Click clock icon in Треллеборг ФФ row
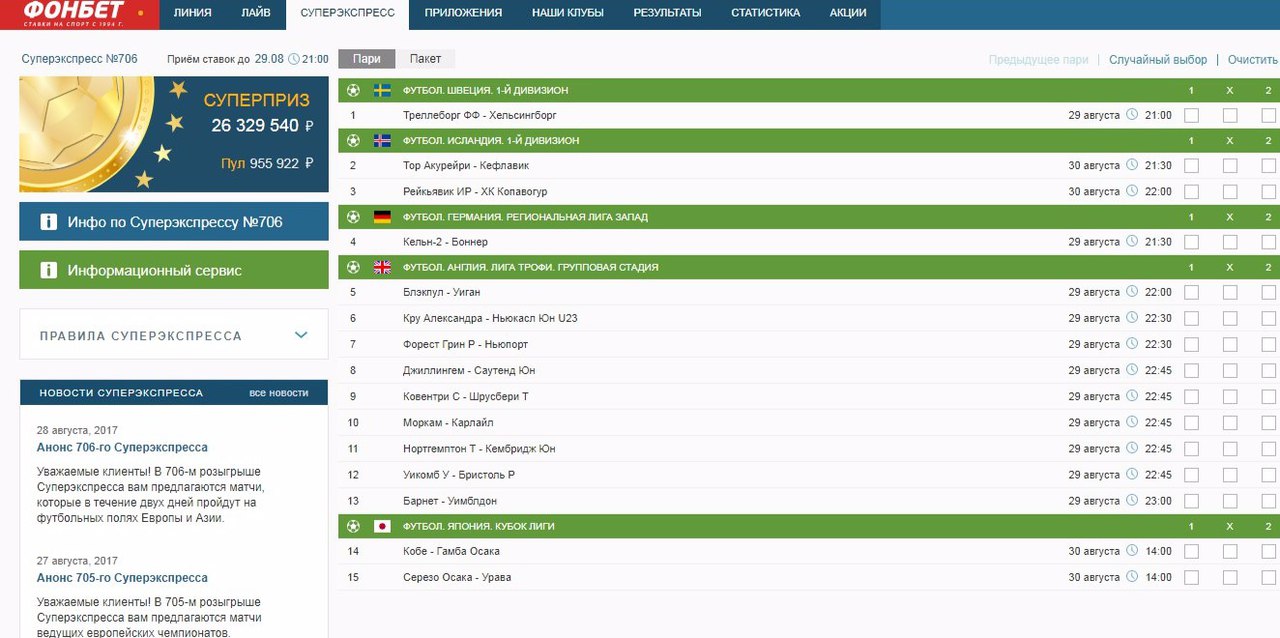Image resolution: width=1280 pixels, height=638 pixels. [1132, 115]
